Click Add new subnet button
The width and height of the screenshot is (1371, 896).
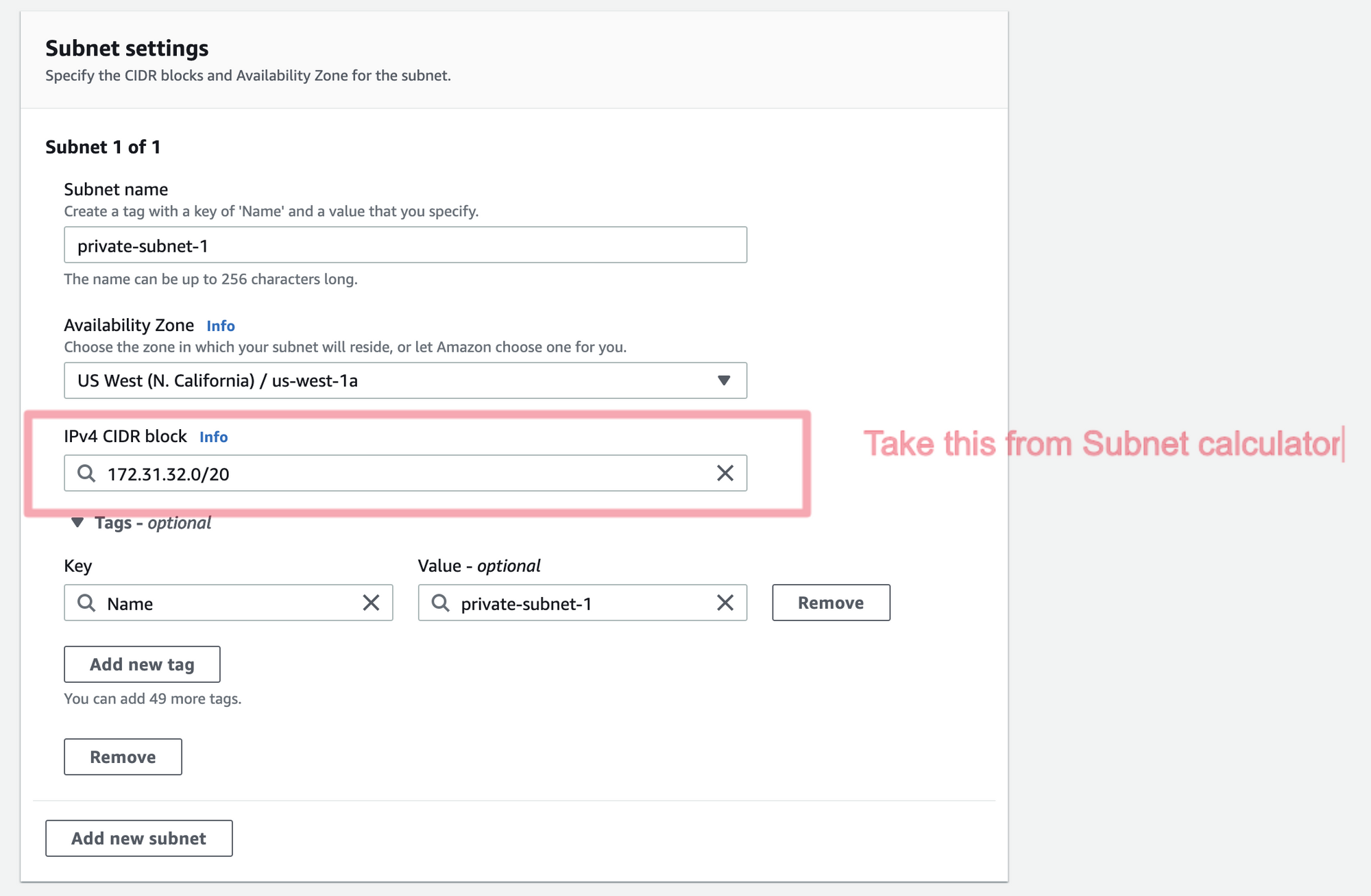tap(138, 838)
